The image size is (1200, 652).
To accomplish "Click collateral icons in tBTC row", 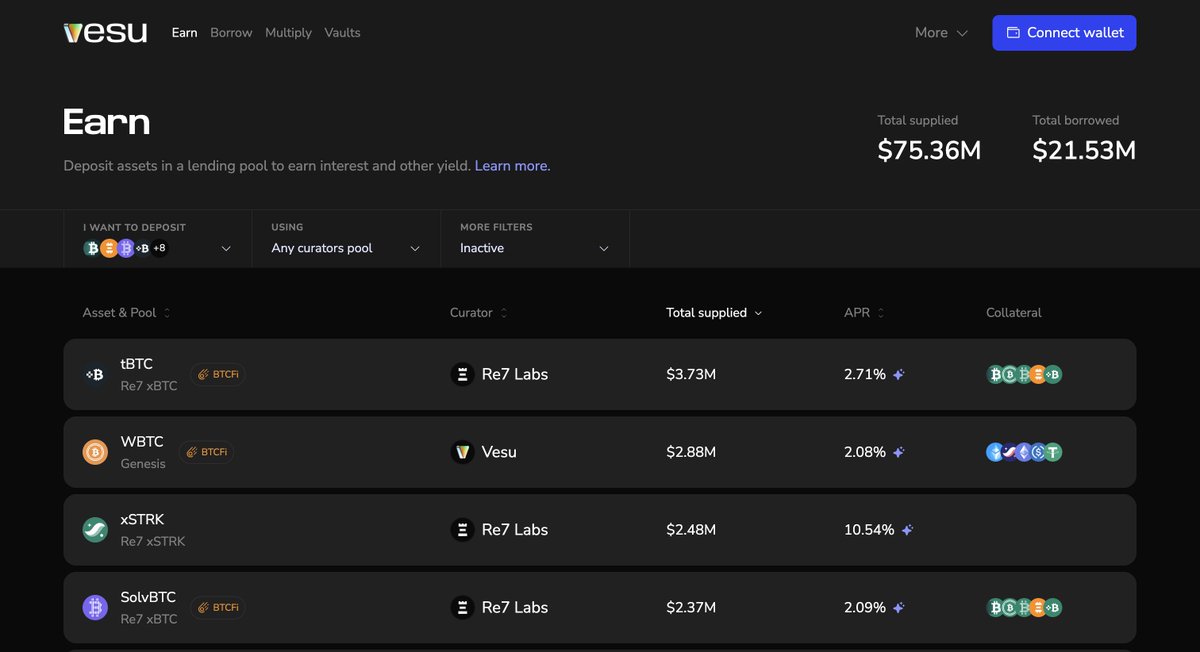I will (x=1024, y=374).
